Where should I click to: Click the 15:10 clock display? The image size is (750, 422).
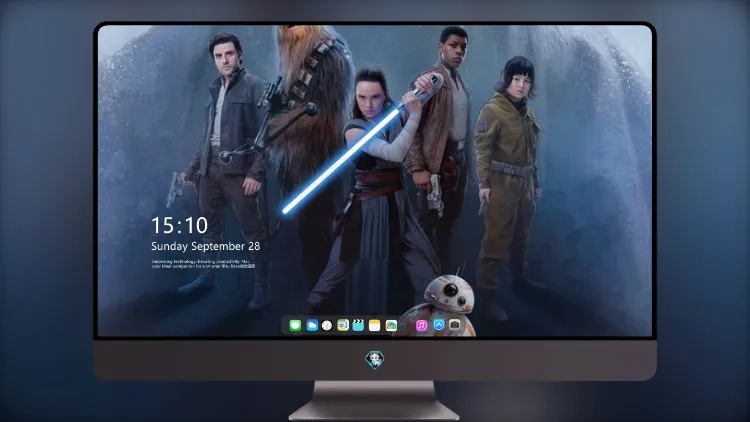[x=179, y=225]
